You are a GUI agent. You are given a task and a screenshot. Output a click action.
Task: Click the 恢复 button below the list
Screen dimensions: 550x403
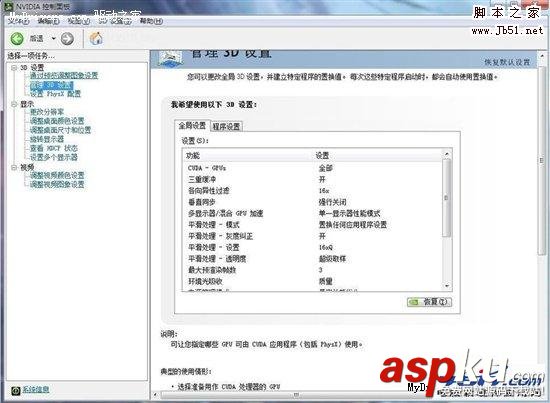pos(429,302)
